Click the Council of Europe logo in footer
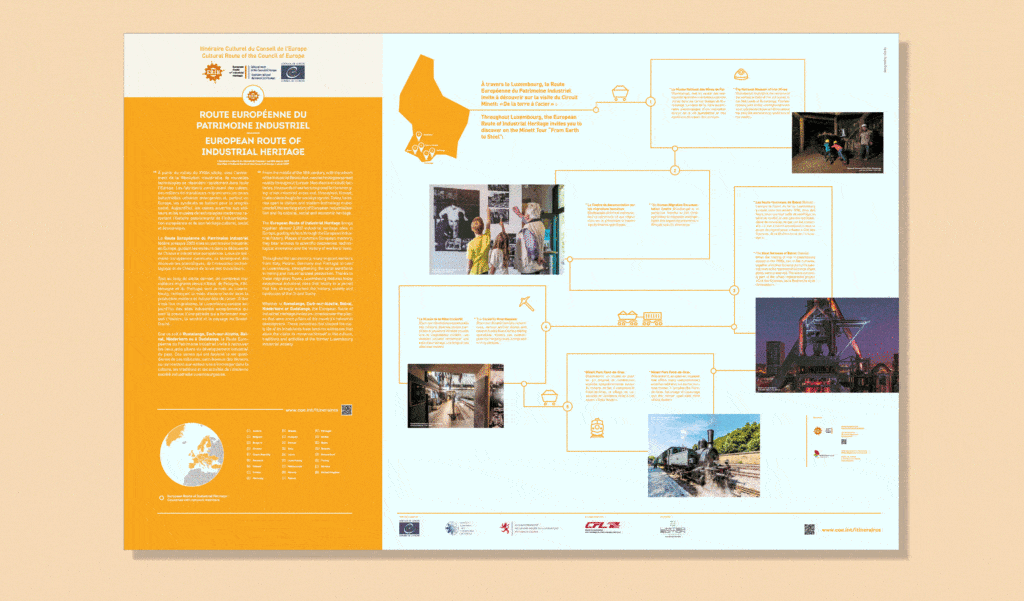Viewport: 1024px width, 601px height. pyautogui.click(x=409, y=528)
